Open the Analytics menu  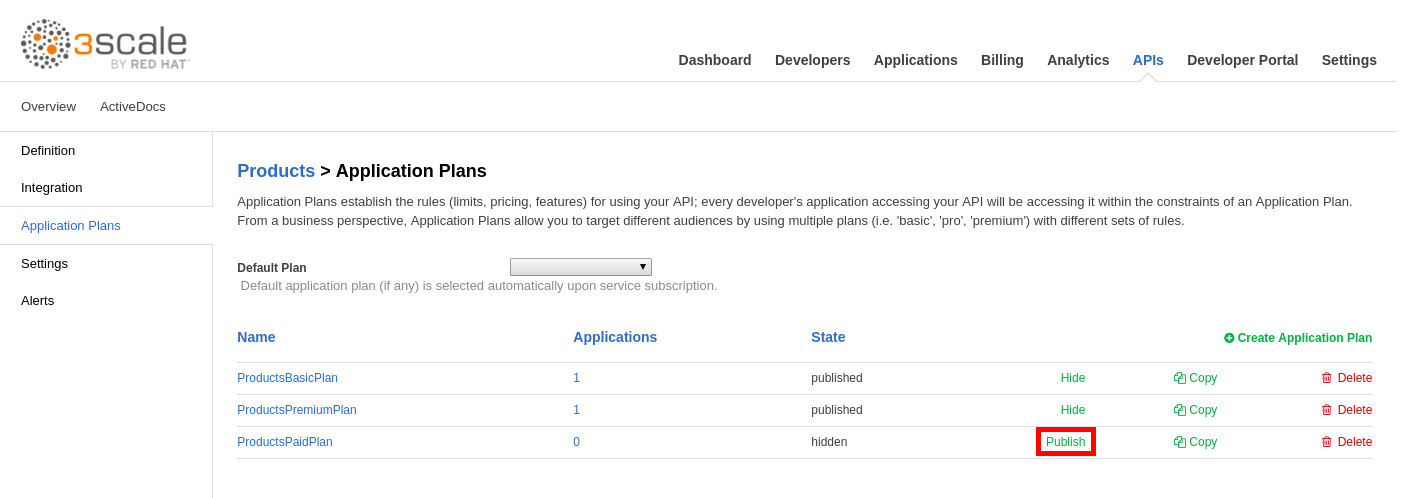point(1078,60)
